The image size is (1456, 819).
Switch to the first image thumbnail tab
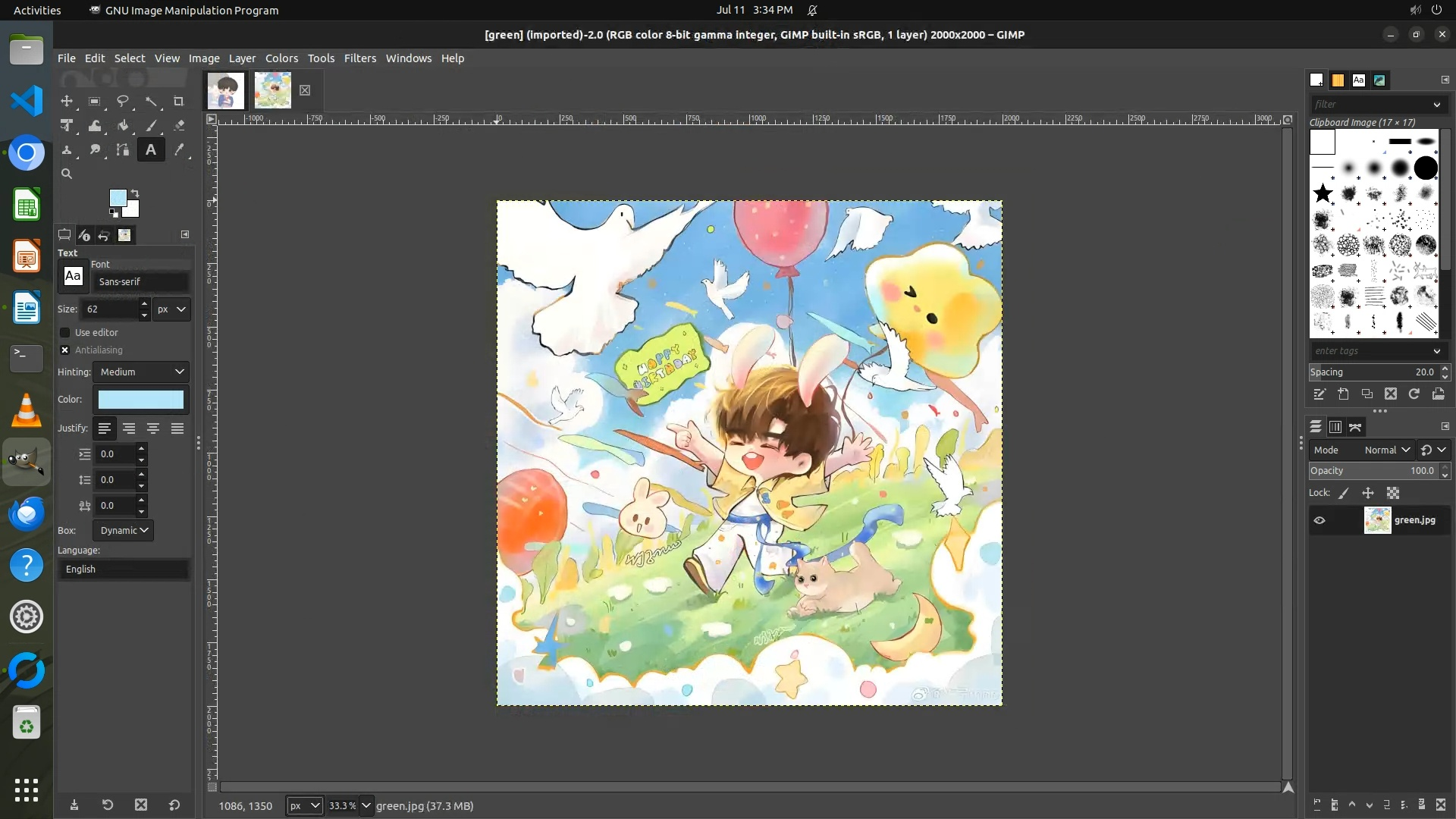click(226, 90)
